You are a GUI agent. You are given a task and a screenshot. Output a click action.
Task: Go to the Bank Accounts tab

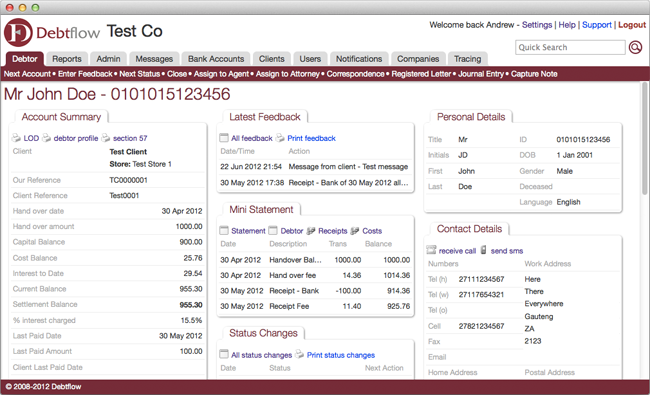[216, 59]
